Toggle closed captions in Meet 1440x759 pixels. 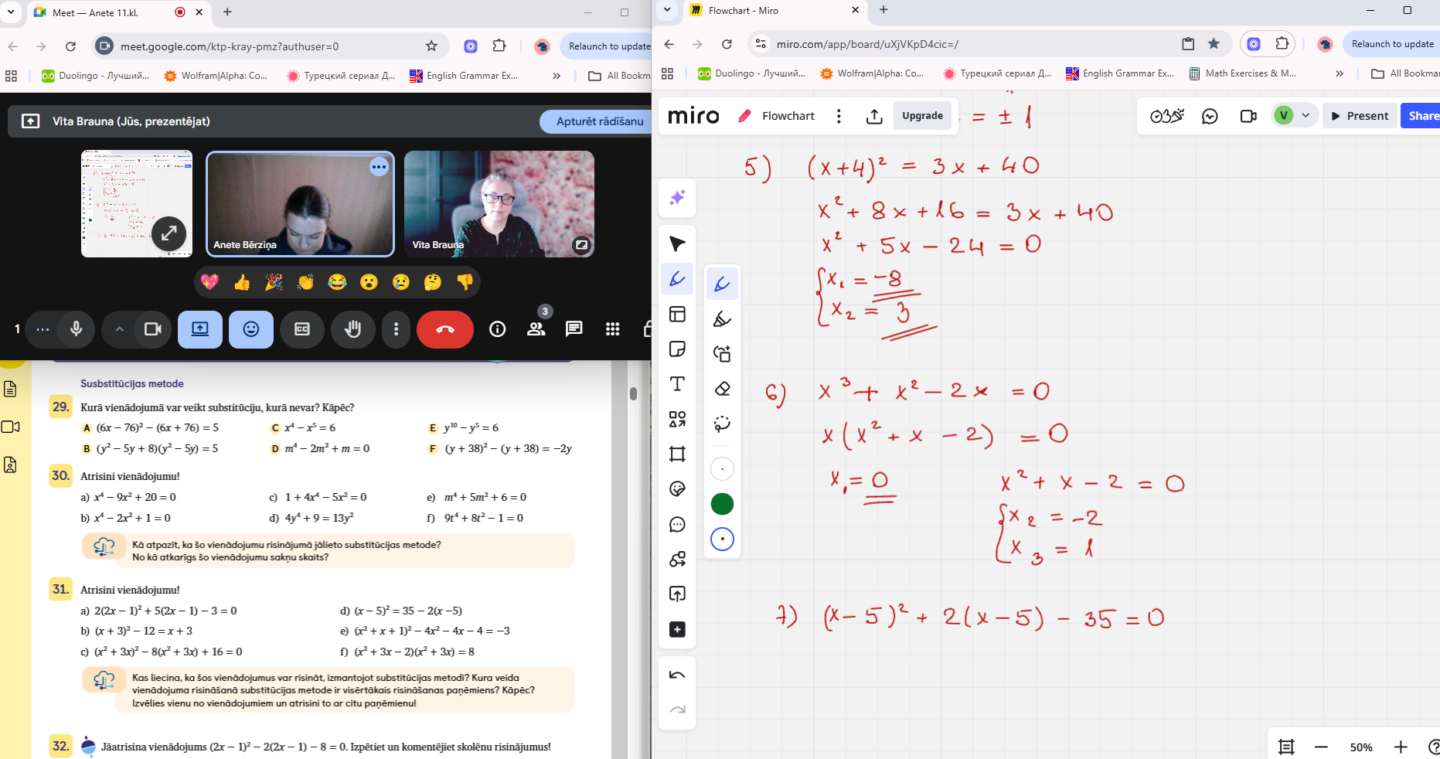click(301, 329)
